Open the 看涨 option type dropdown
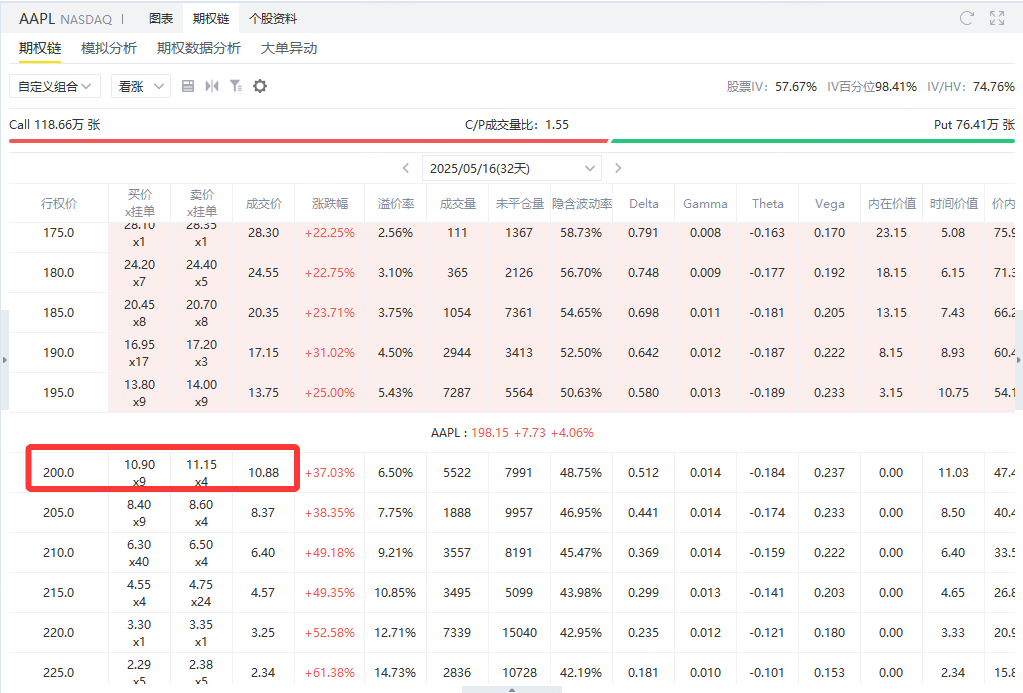The width and height of the screenshot is (1023, 693). coord(141,86)
